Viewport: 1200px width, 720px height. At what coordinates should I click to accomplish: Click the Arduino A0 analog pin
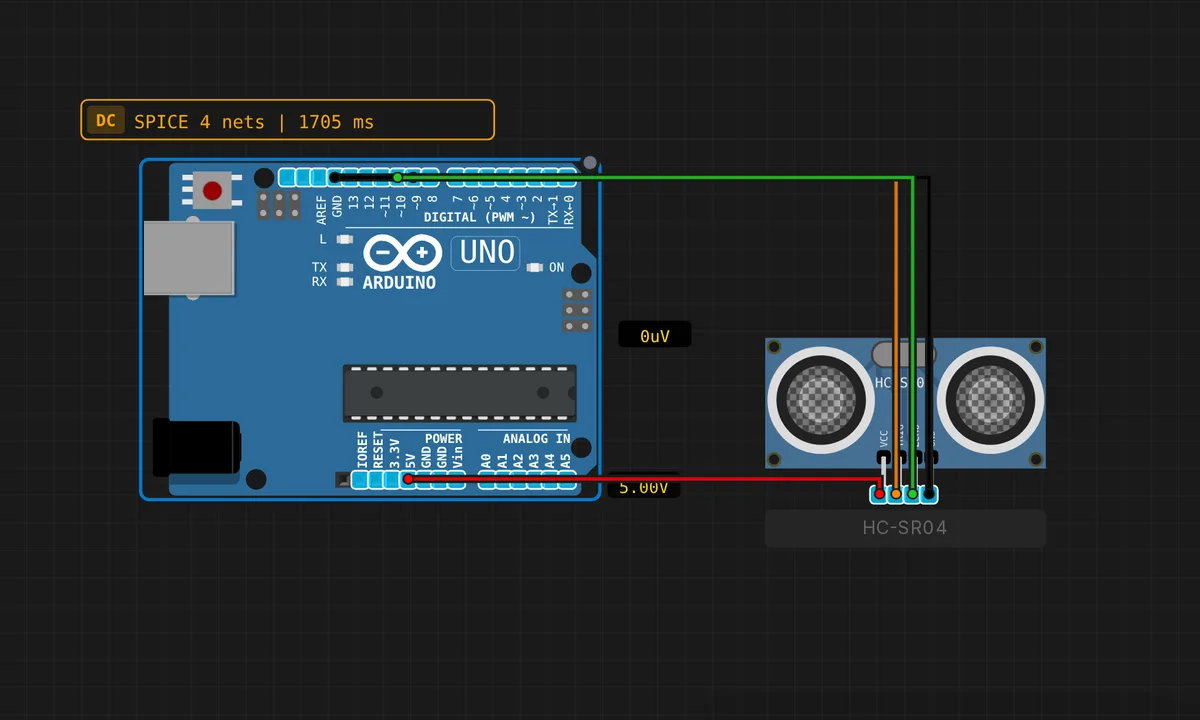pyautogui.click(x=486, y=480)
